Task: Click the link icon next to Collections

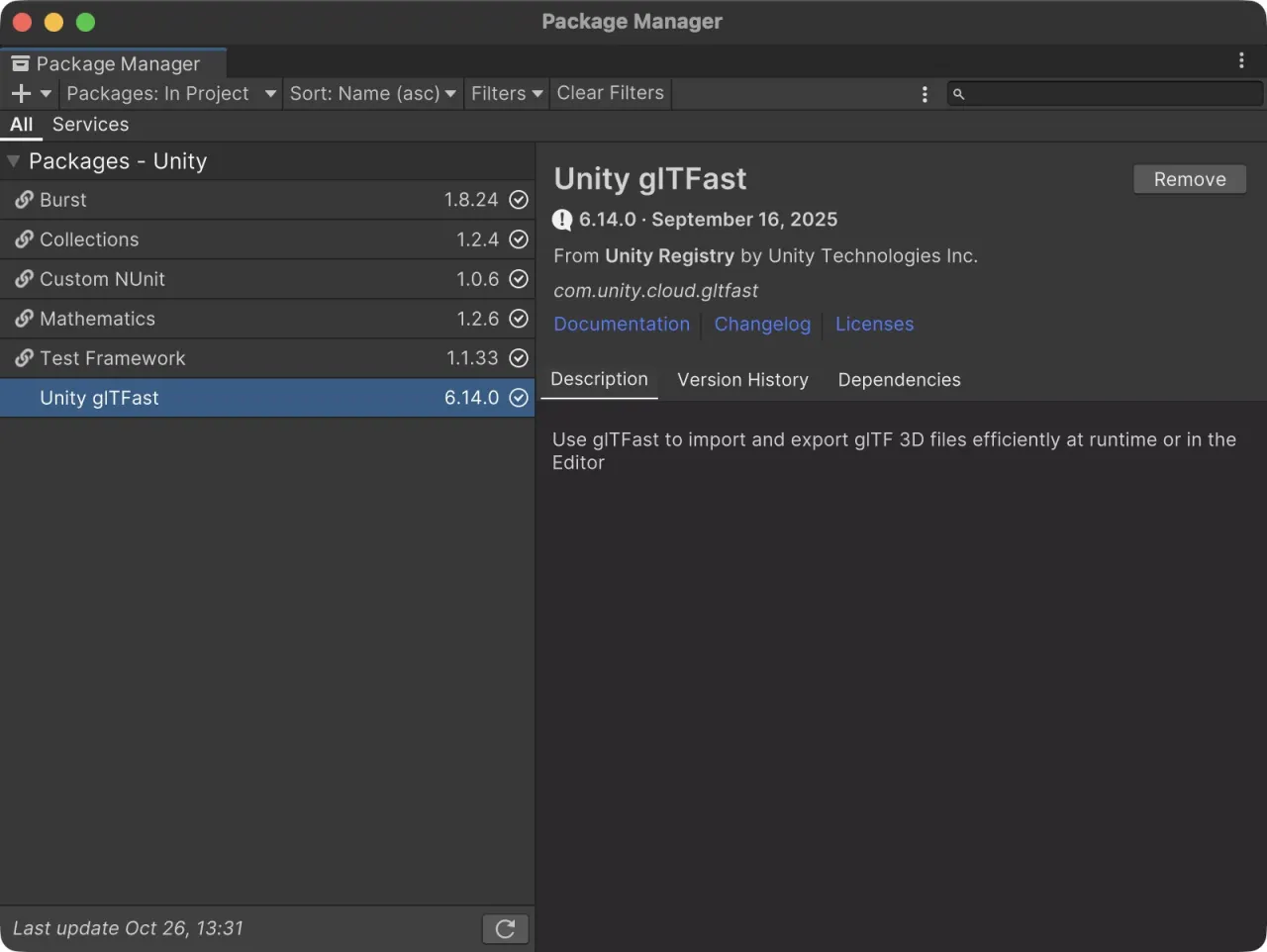Action: tap(24, 239)
